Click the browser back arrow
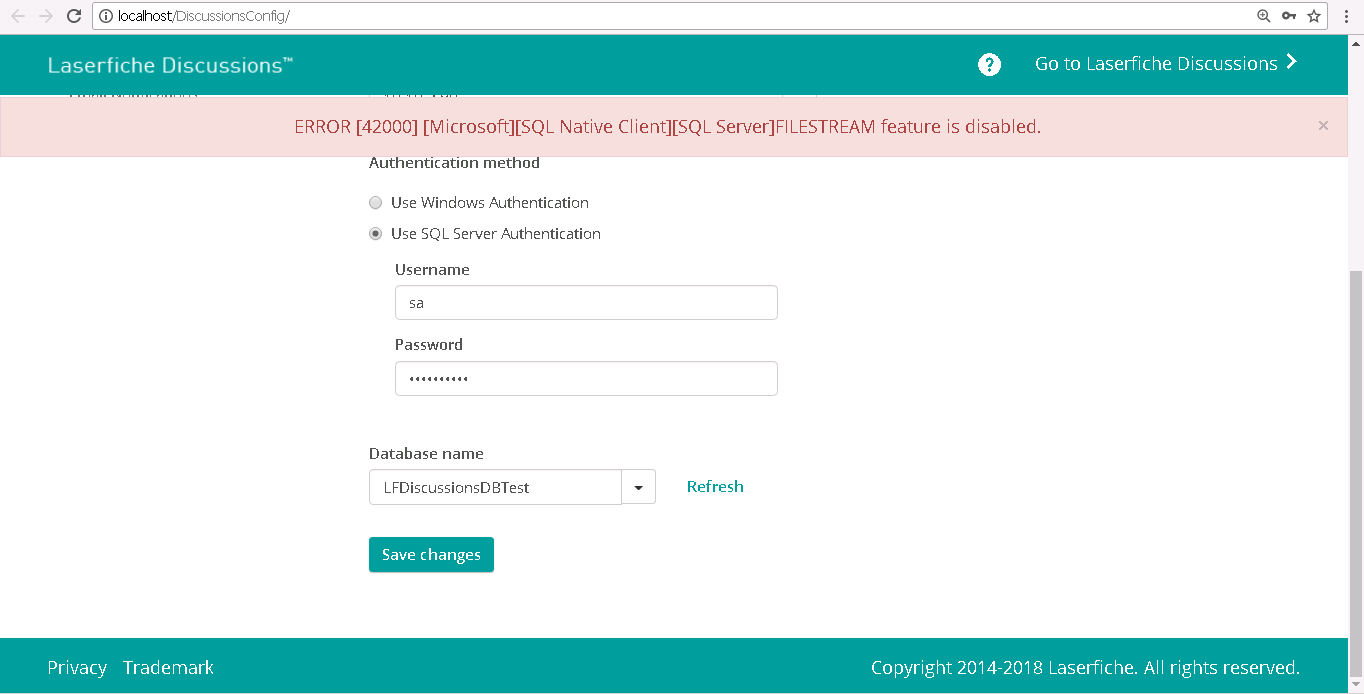This screenshot has width=1364, height=694. pos(18,16)
